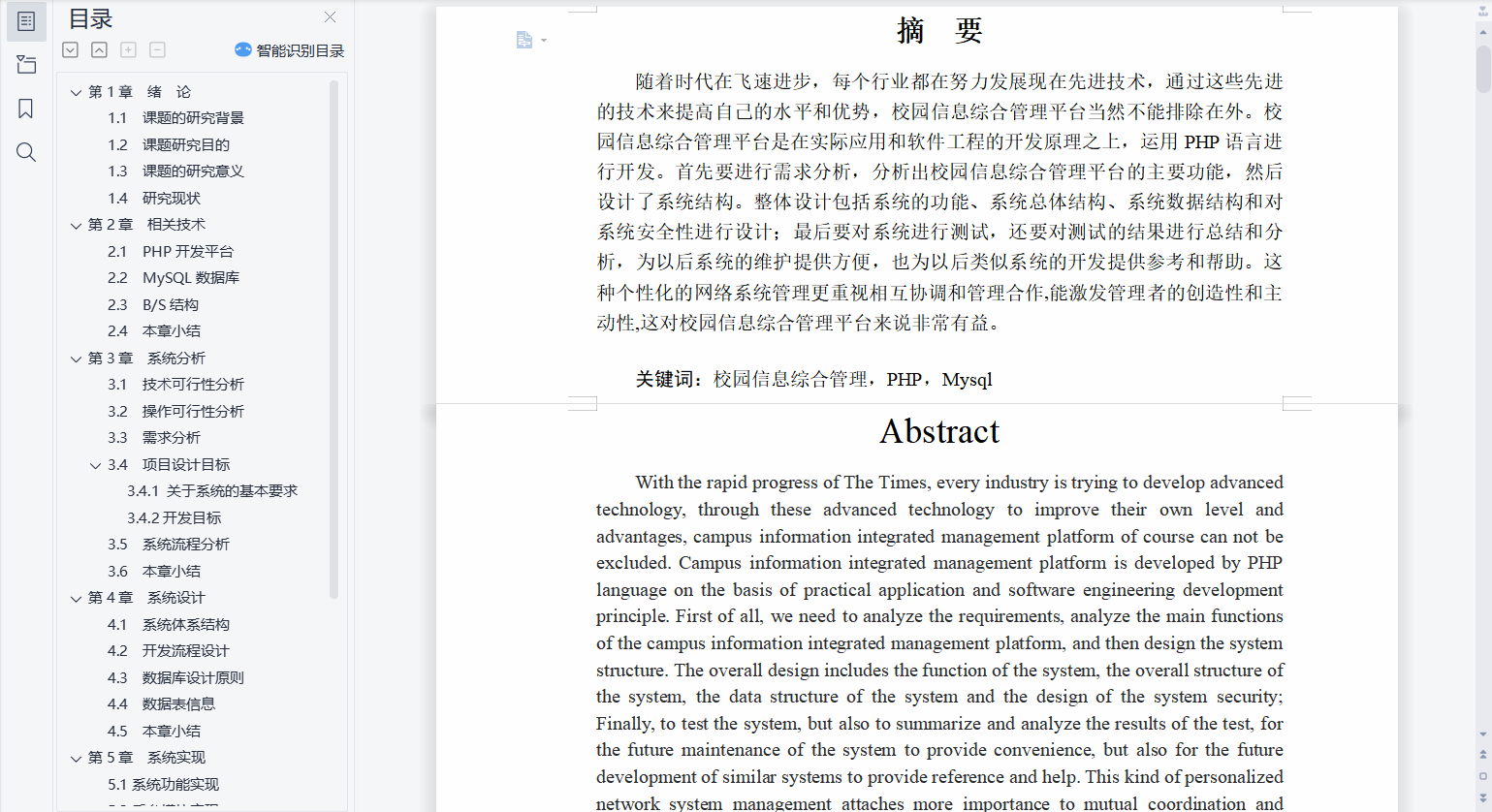Image resolution: width=1492 pixels, height=812 pixels.
Task: Open the bookmarks panel icon
Action: tap(26, 109)
